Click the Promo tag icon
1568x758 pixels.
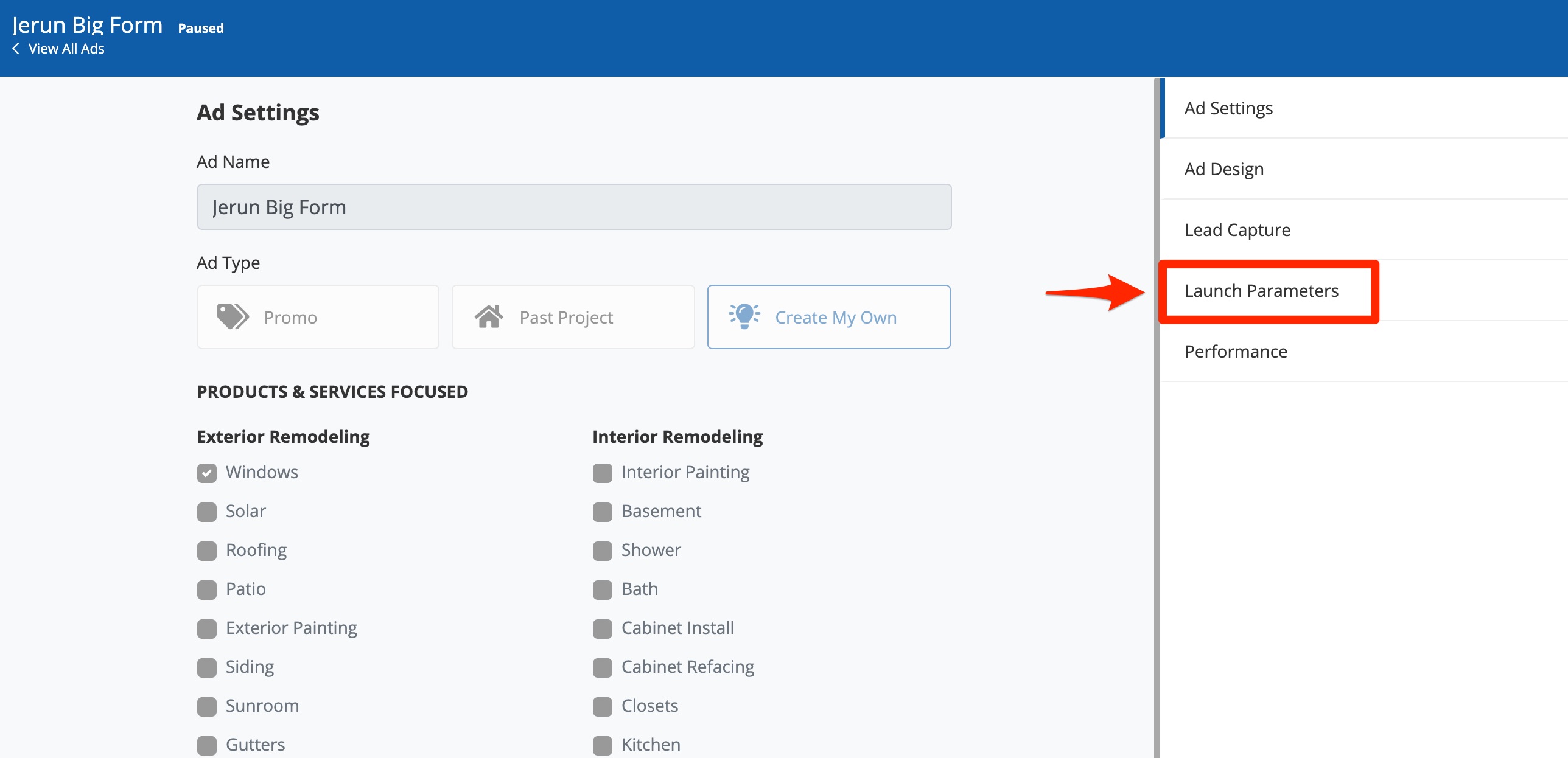pos(233,317)
